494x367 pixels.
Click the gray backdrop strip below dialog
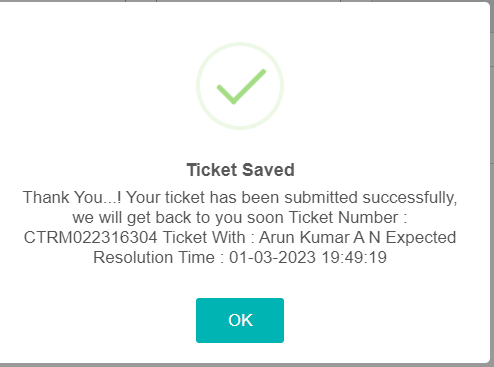pyautogui.click(x=247, y=365)
